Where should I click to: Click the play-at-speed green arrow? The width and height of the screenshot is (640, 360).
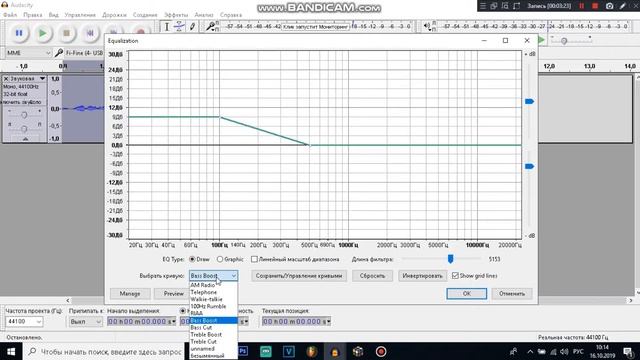tap(541, 40)
